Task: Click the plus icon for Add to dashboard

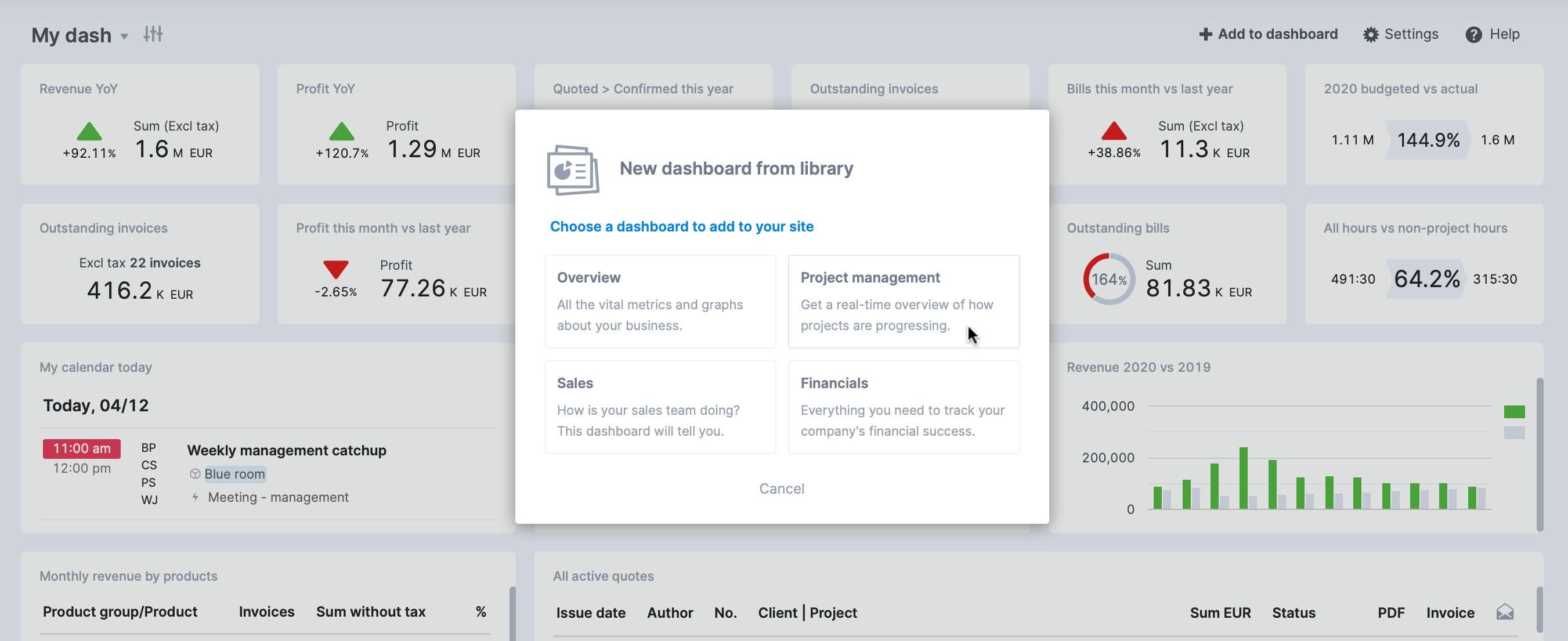Action: (x=1205, y=34)
